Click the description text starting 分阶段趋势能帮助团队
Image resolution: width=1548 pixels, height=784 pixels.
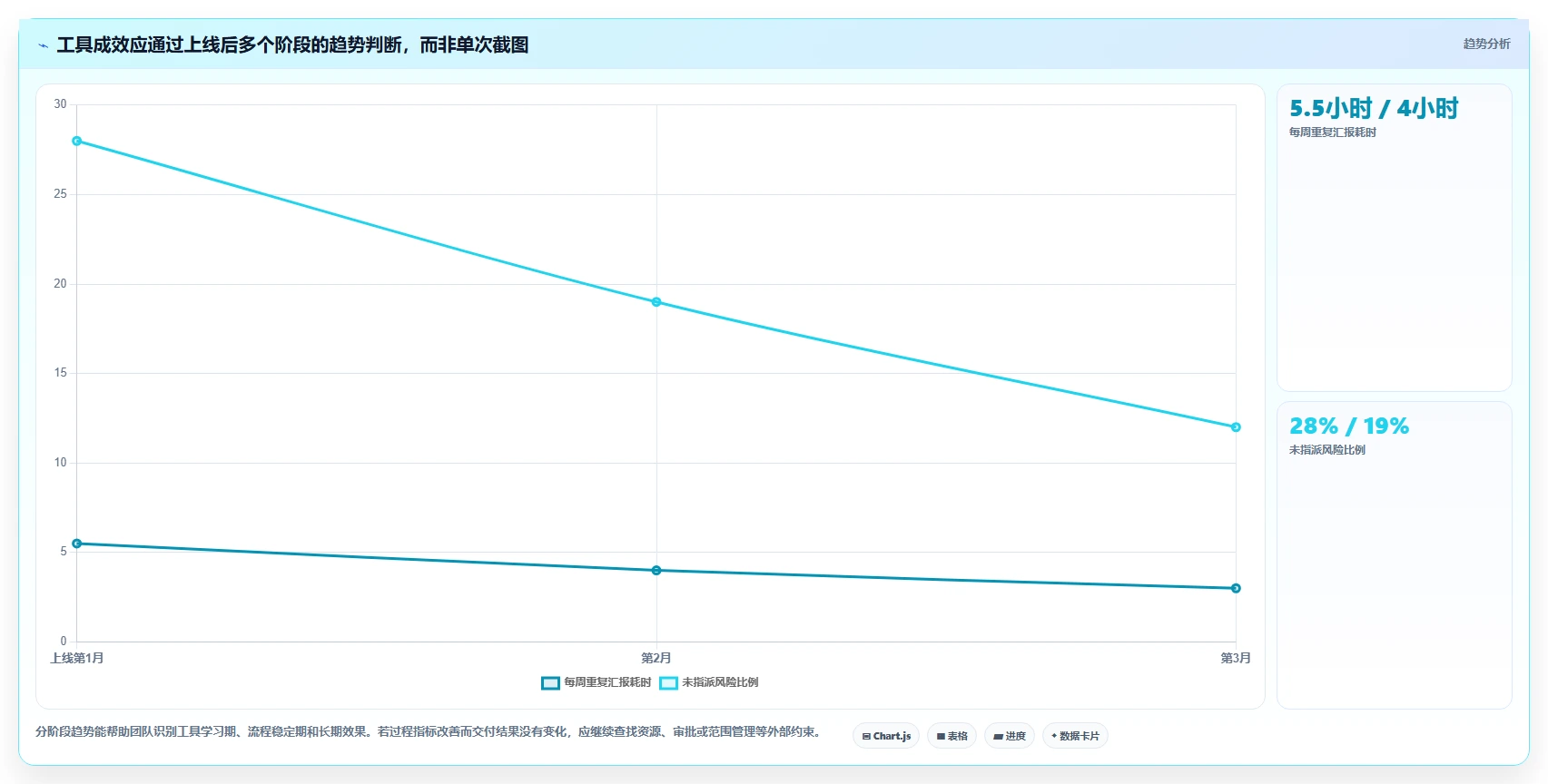[x=429, y=731]
